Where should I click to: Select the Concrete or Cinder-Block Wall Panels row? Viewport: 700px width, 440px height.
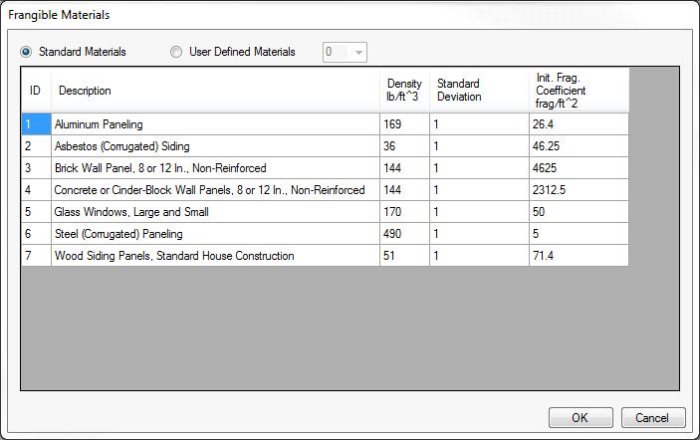[x=214, y=190]
